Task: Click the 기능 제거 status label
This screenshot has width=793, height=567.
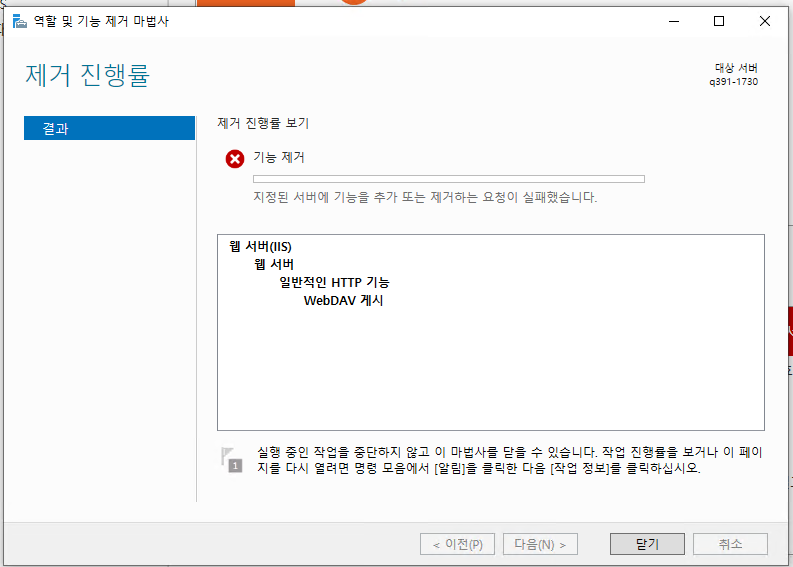Action: coord(279,157)
